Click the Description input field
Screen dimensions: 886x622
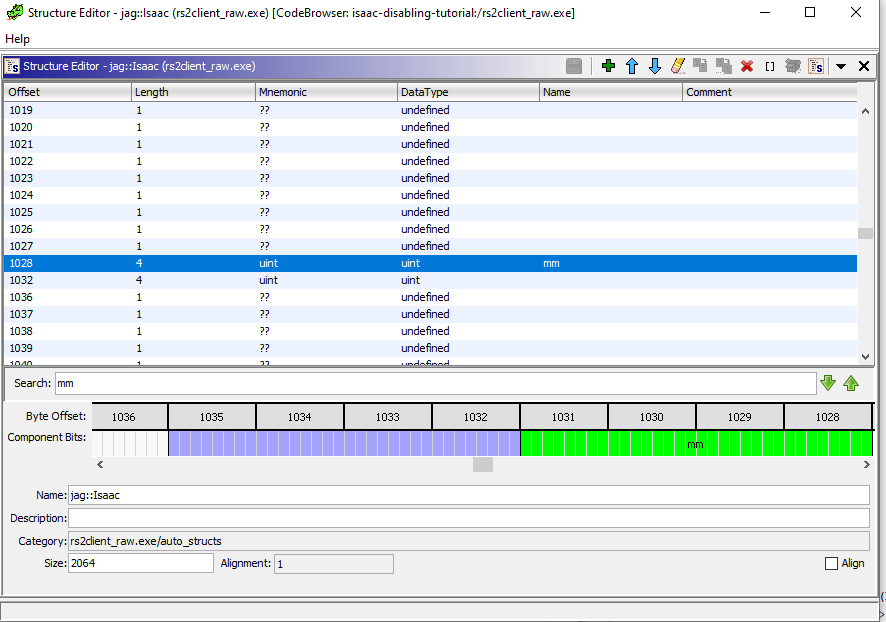pyautogui.click(x=468, y=518)
